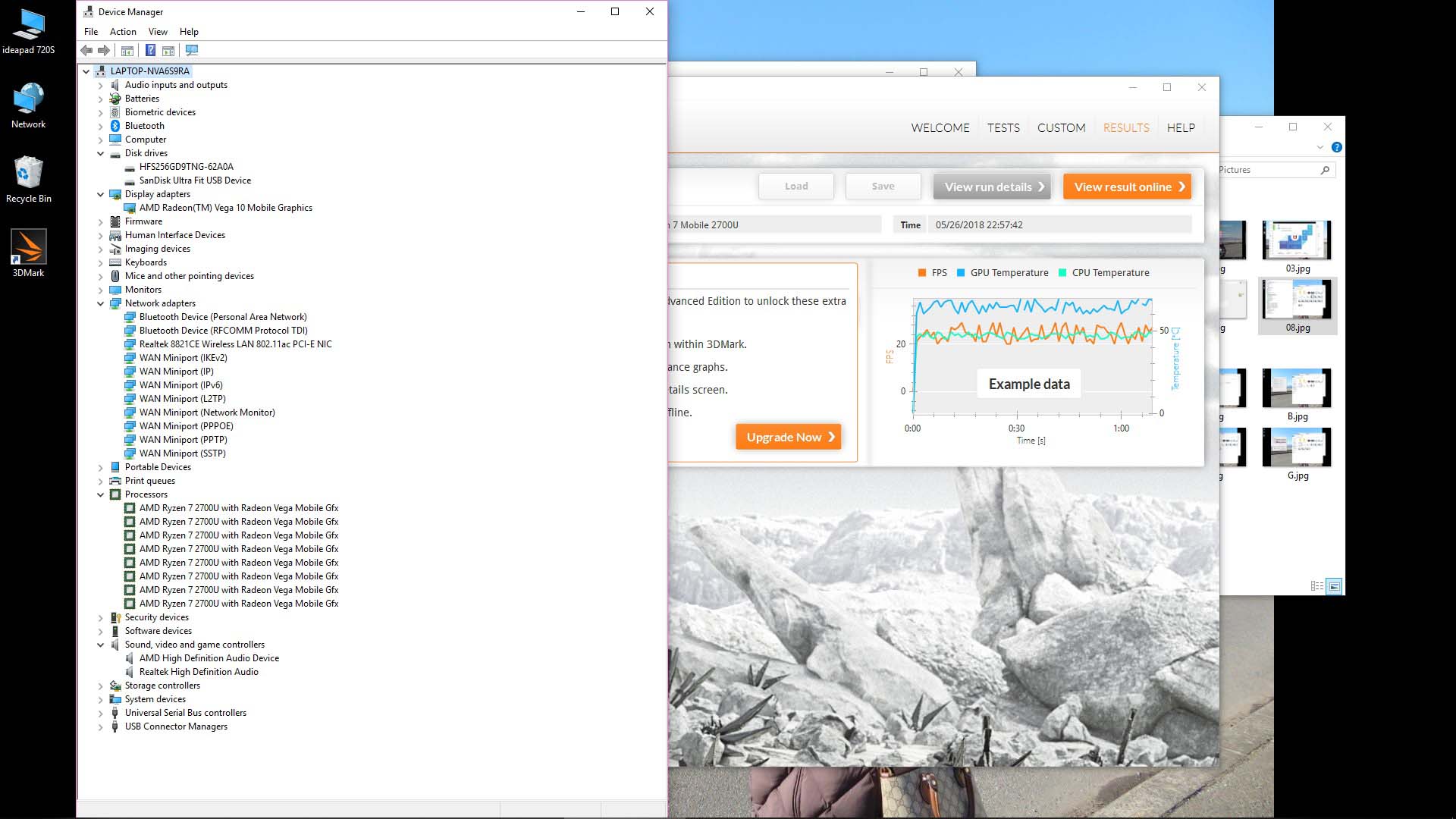The image size is (1456, 819).
Task: Select the Batteries category icon
Action: coord(115,99)
